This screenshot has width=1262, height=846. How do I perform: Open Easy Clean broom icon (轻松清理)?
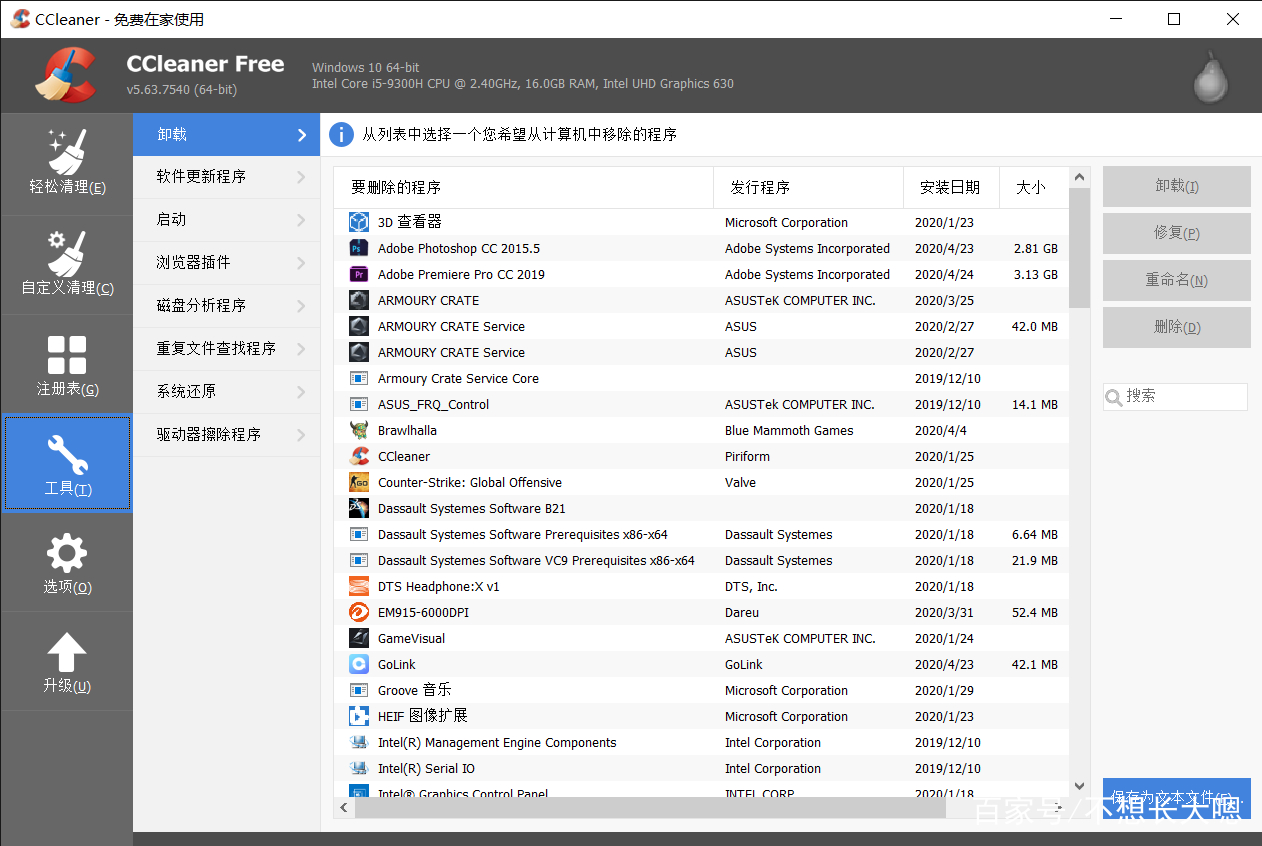click(67, 152)
